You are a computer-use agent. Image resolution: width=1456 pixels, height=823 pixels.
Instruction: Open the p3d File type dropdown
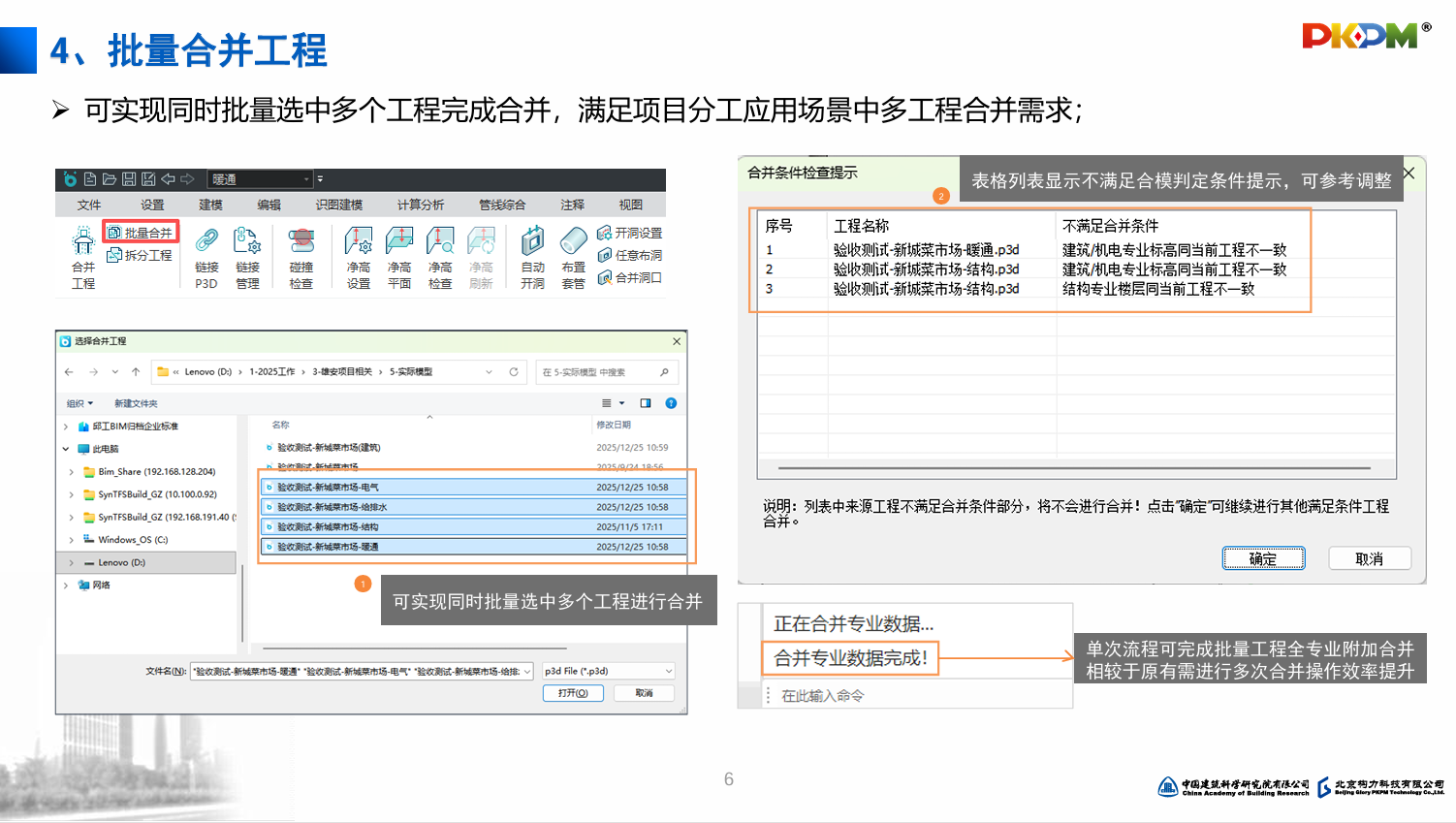click(x=668, y=671)
